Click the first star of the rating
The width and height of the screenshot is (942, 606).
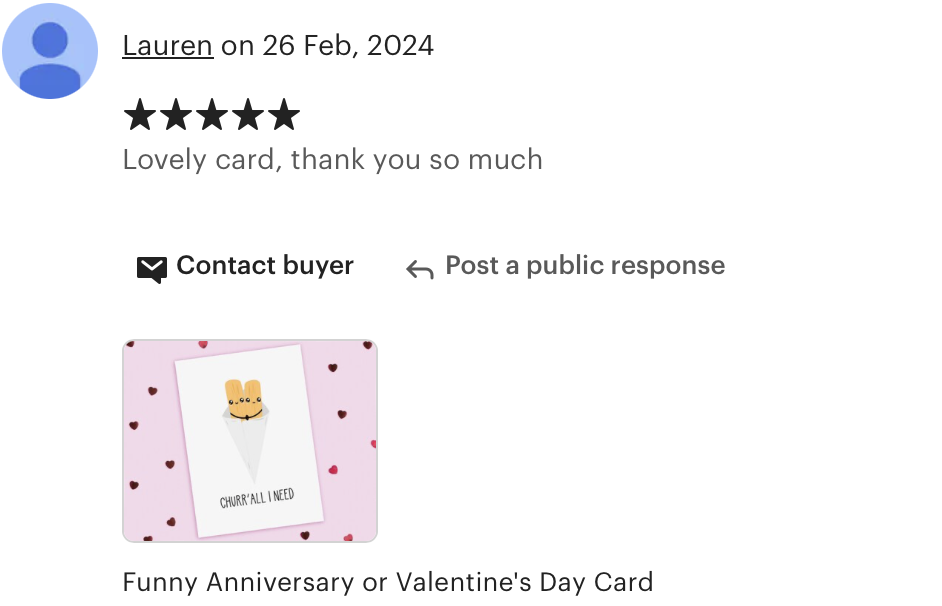coord(140,115)
